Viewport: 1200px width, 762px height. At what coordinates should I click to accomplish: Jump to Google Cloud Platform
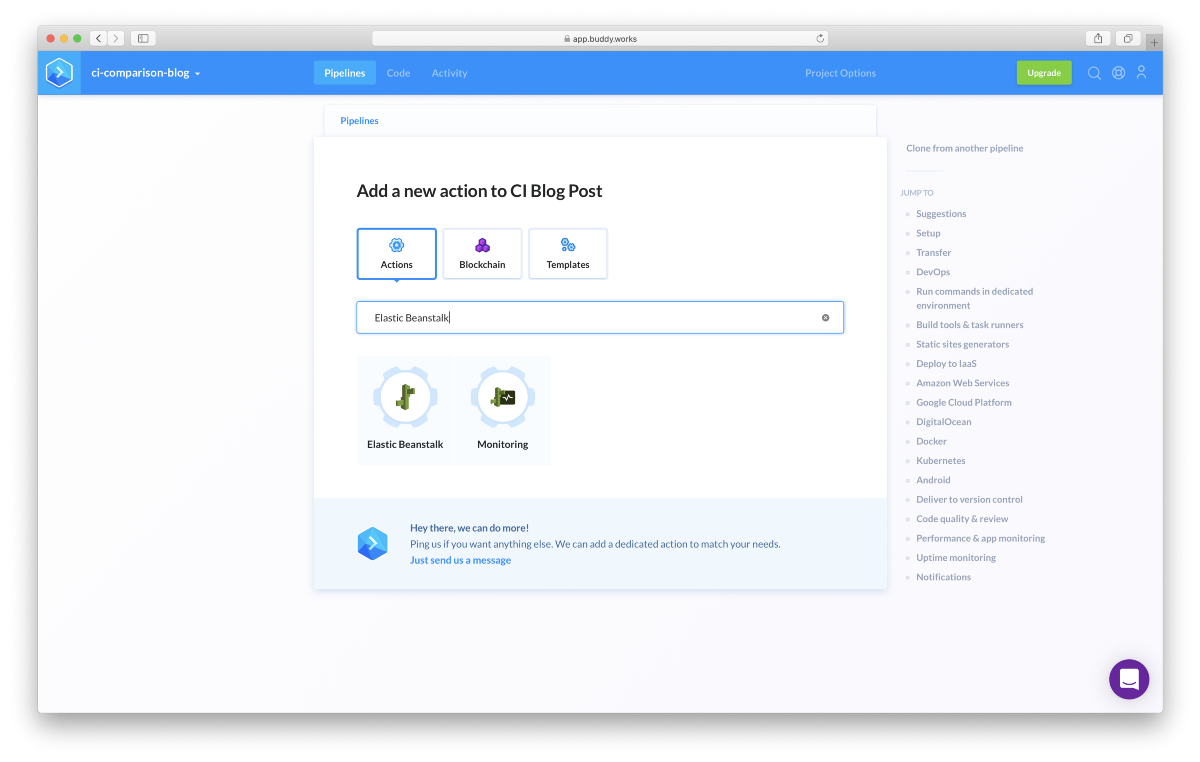963,402
